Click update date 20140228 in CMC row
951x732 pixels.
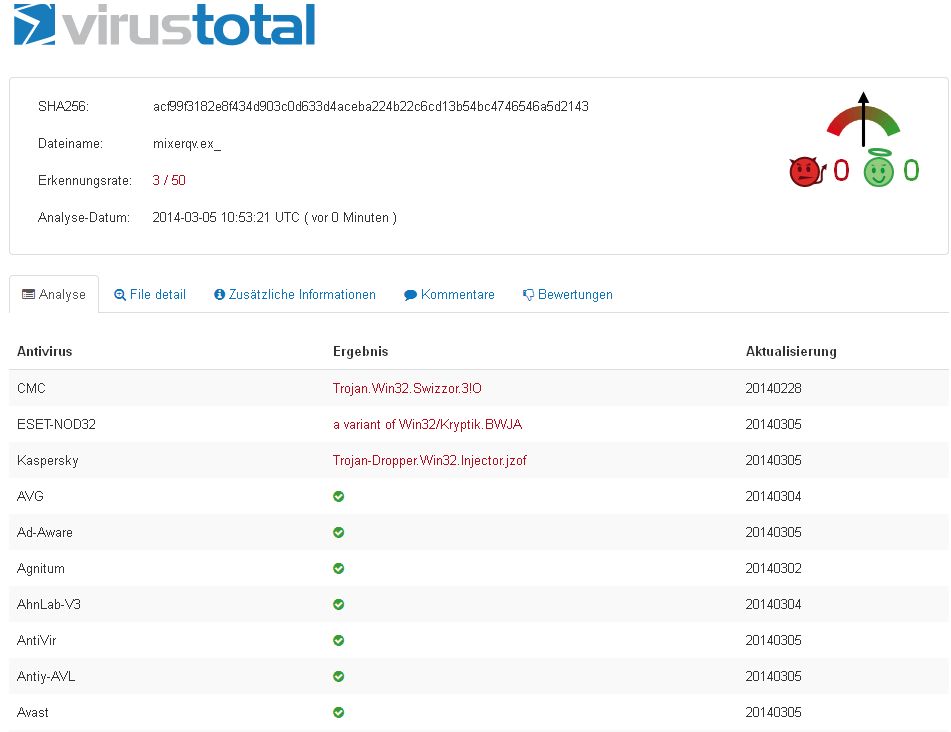(x=773, y=388)
